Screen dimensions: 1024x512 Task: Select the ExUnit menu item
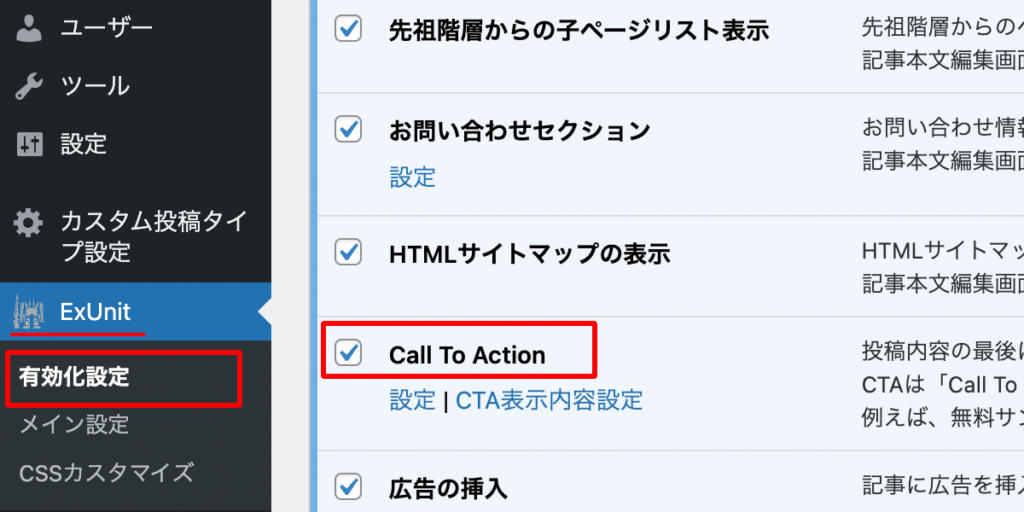click(x=95, y=312)
